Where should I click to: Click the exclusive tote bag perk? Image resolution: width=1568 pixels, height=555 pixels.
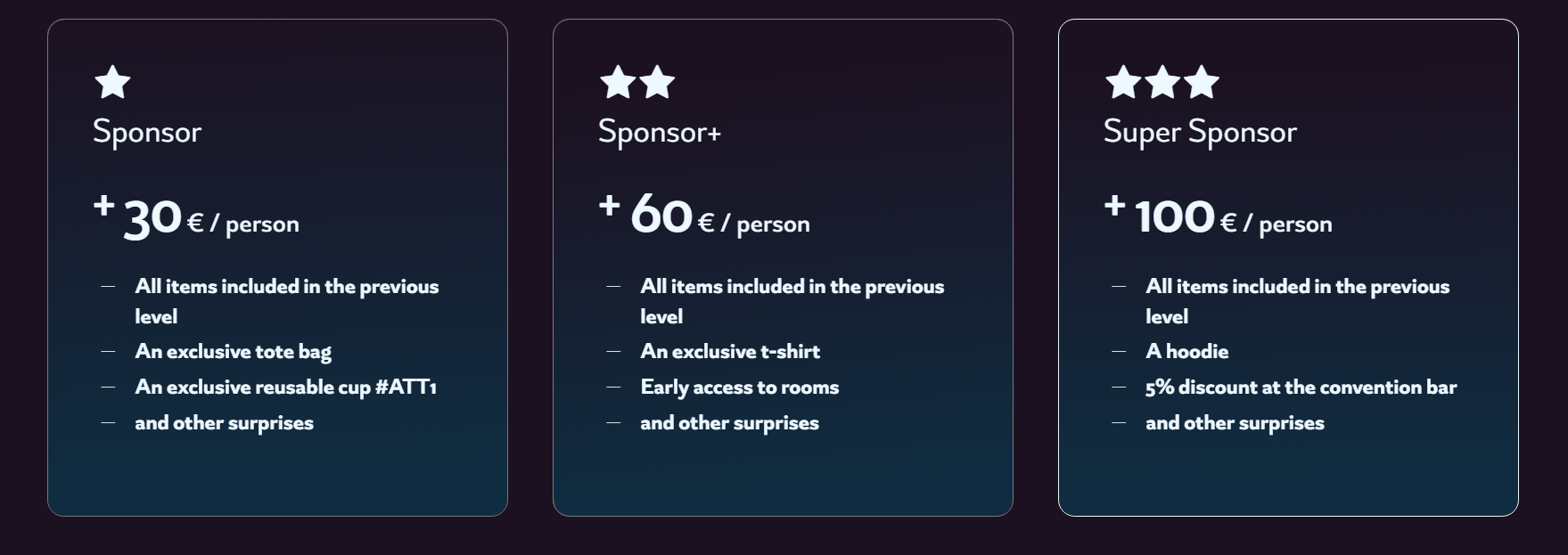pos(233,352)
